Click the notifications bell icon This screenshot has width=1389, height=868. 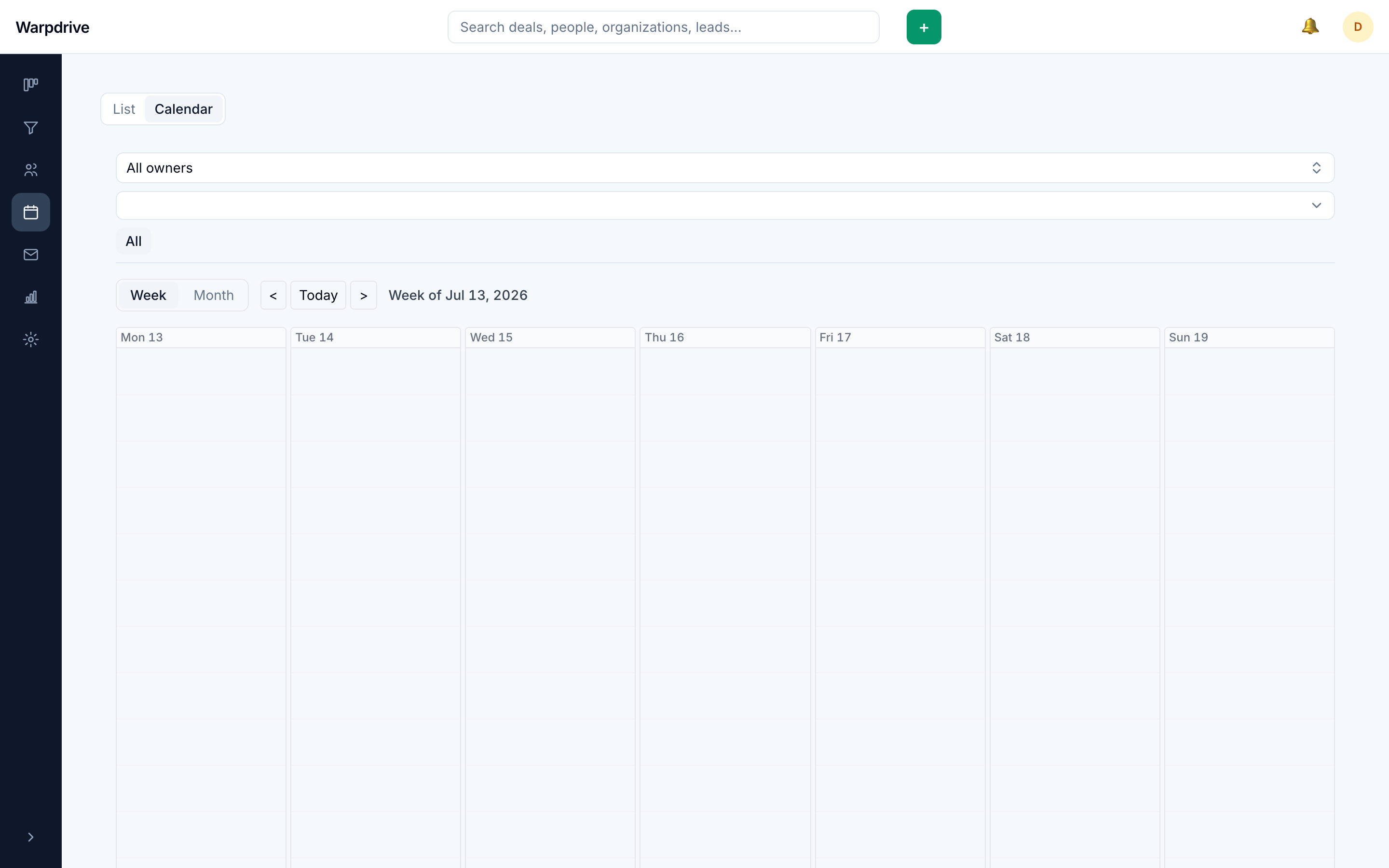tap(1310, 27)
